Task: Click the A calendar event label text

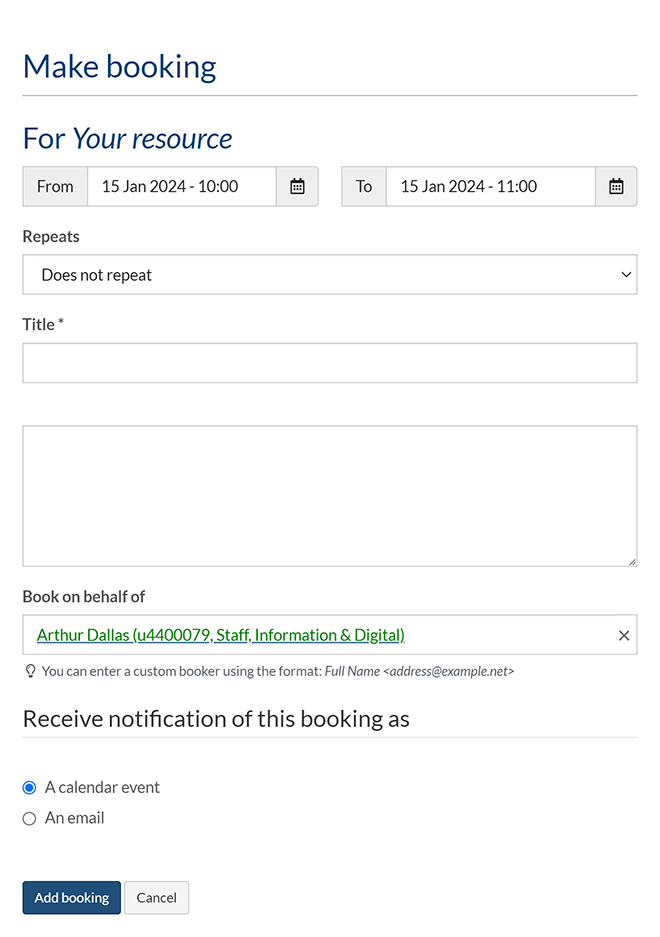Action: (102, 787)
